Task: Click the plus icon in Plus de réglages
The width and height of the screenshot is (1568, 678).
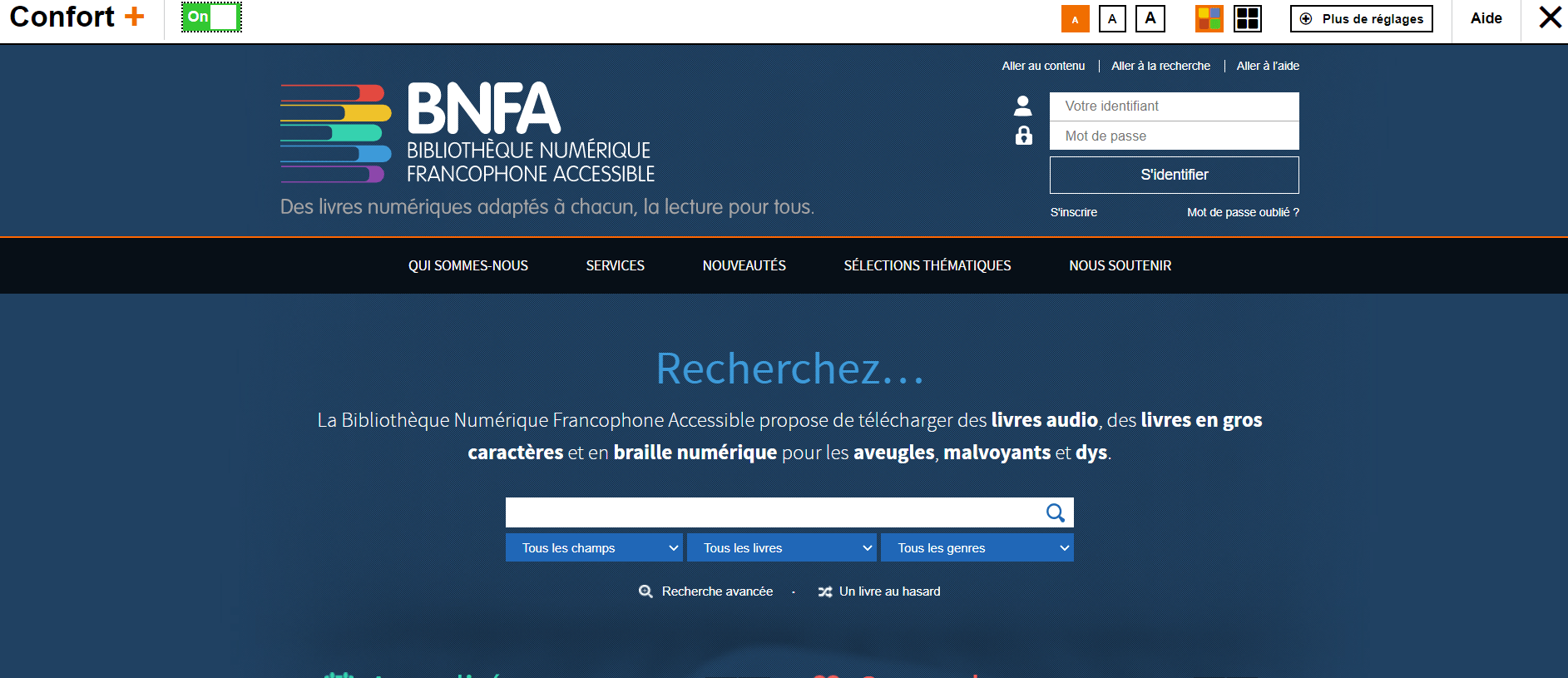Action: 1306,18
